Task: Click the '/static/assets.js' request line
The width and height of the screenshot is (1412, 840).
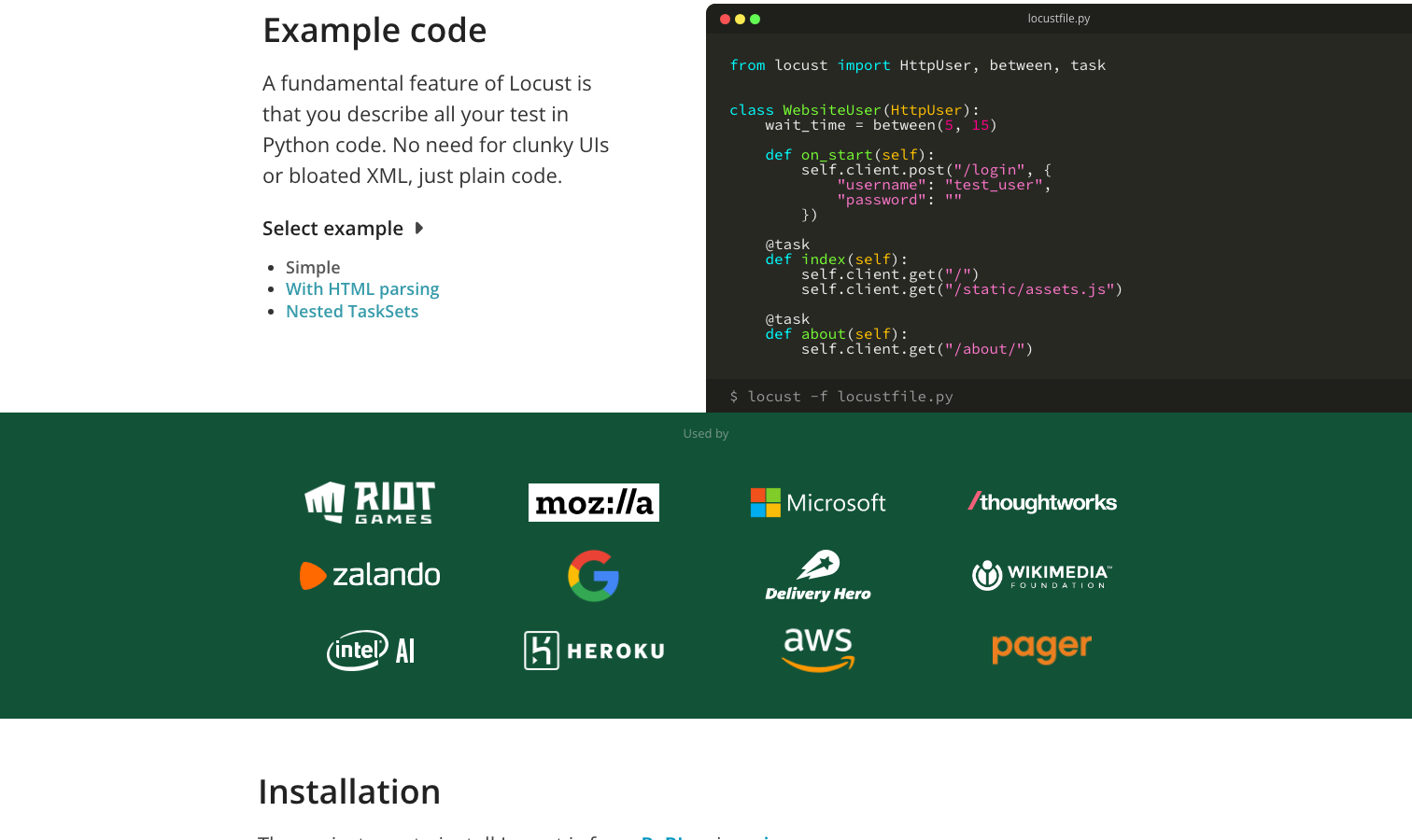Action: pos(962,289)
